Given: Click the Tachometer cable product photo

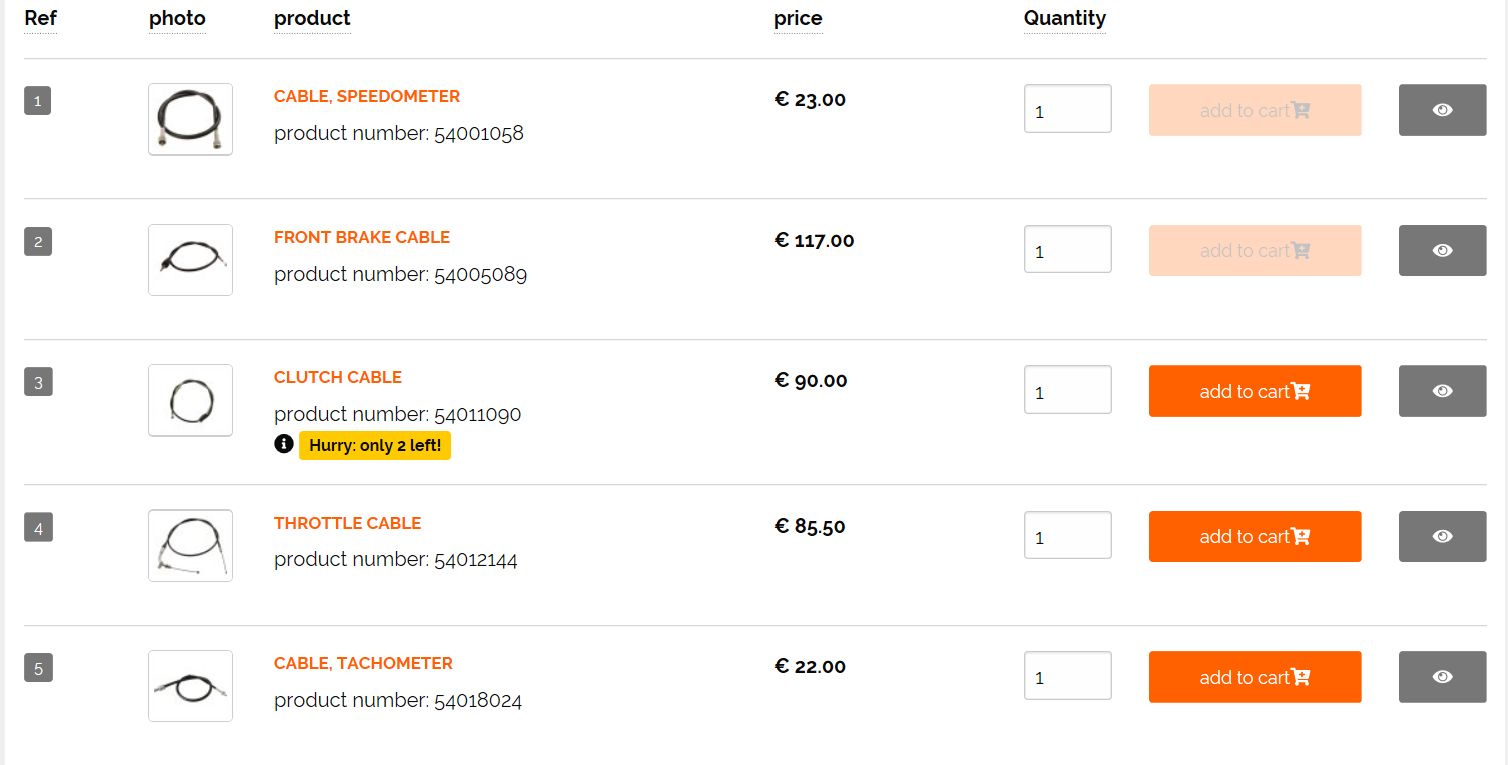Looking at the screenshot, I should click(190, 686).
